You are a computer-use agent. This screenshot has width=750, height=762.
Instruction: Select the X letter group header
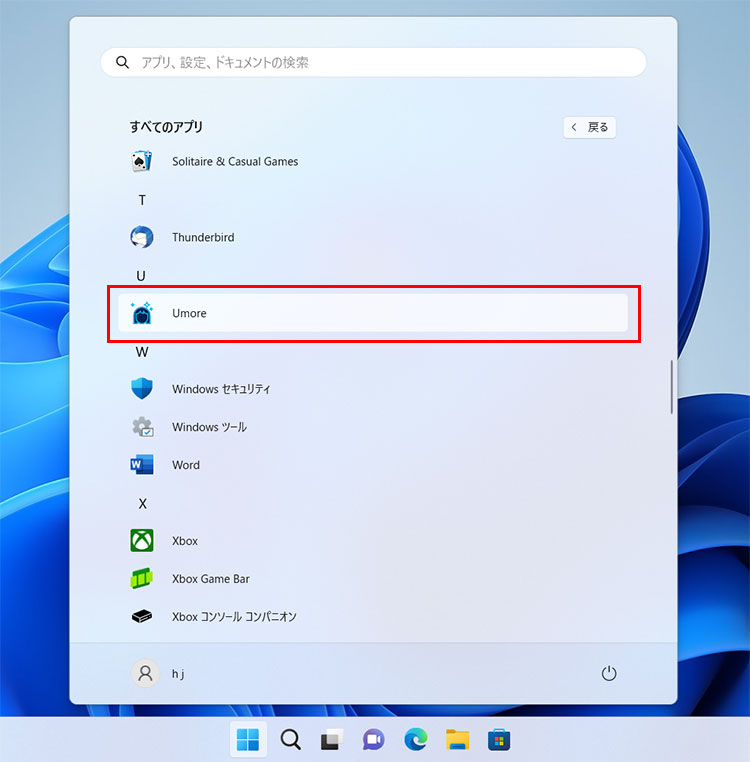(142, 503)
